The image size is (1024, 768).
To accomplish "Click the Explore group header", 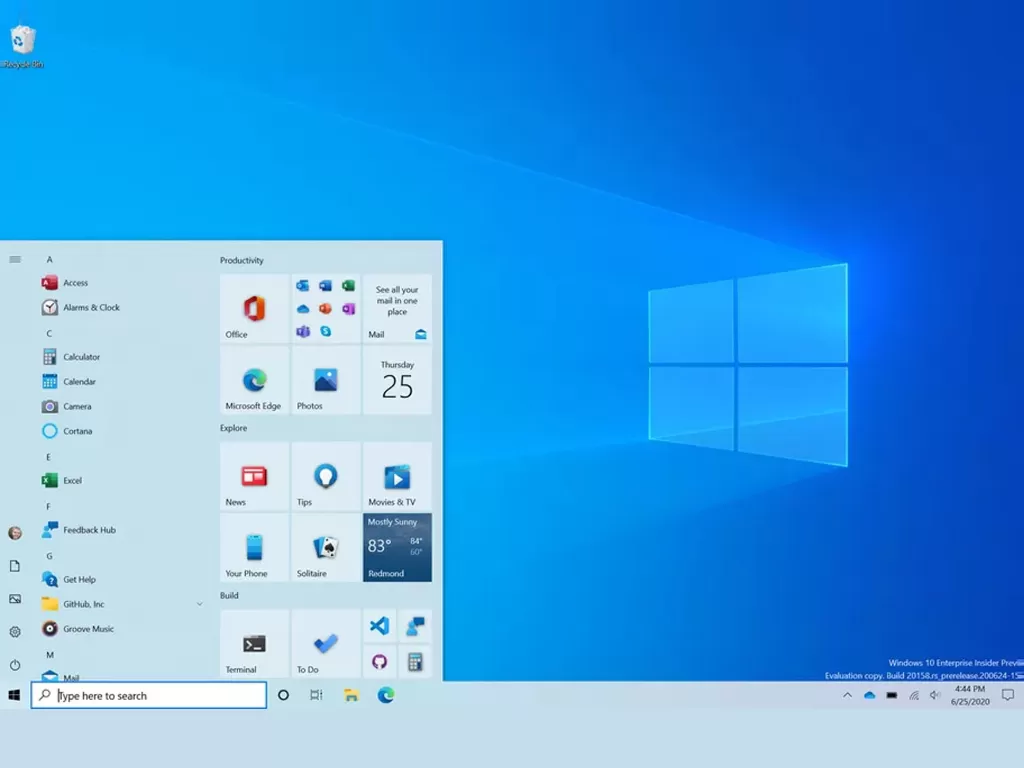I will point(233,428).
